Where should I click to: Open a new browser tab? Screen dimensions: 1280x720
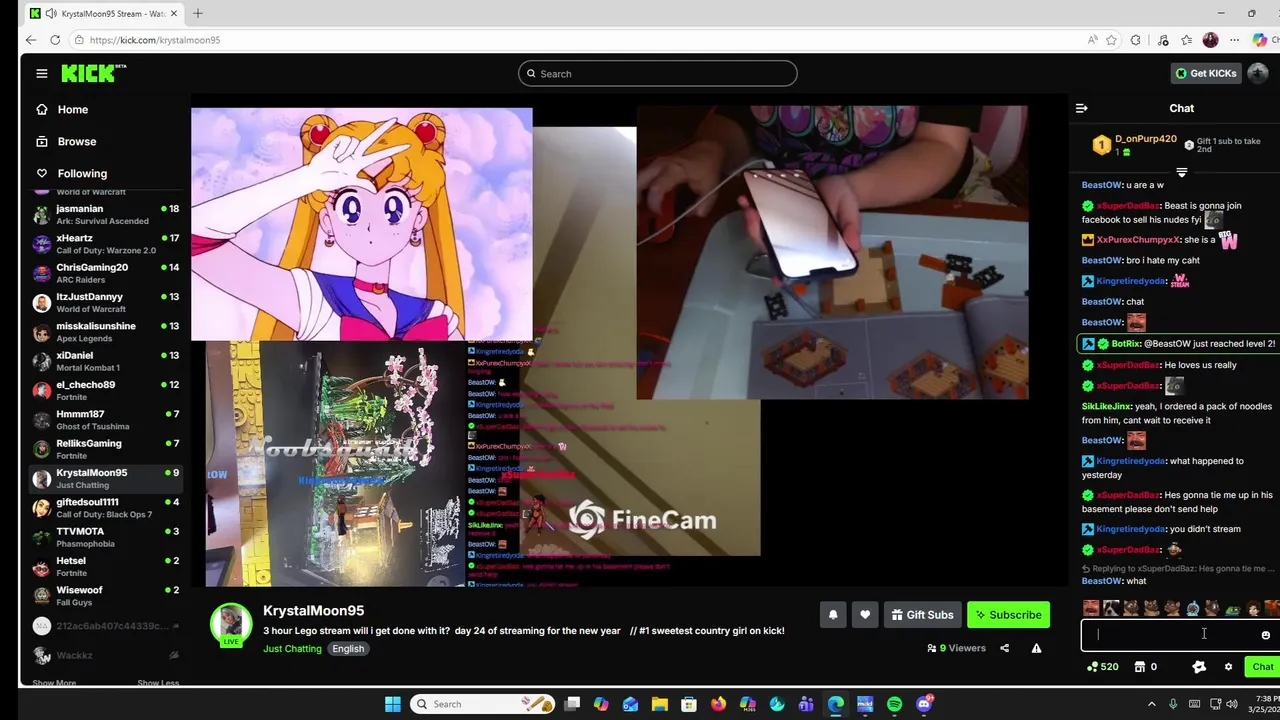click(x=197, y=13)
